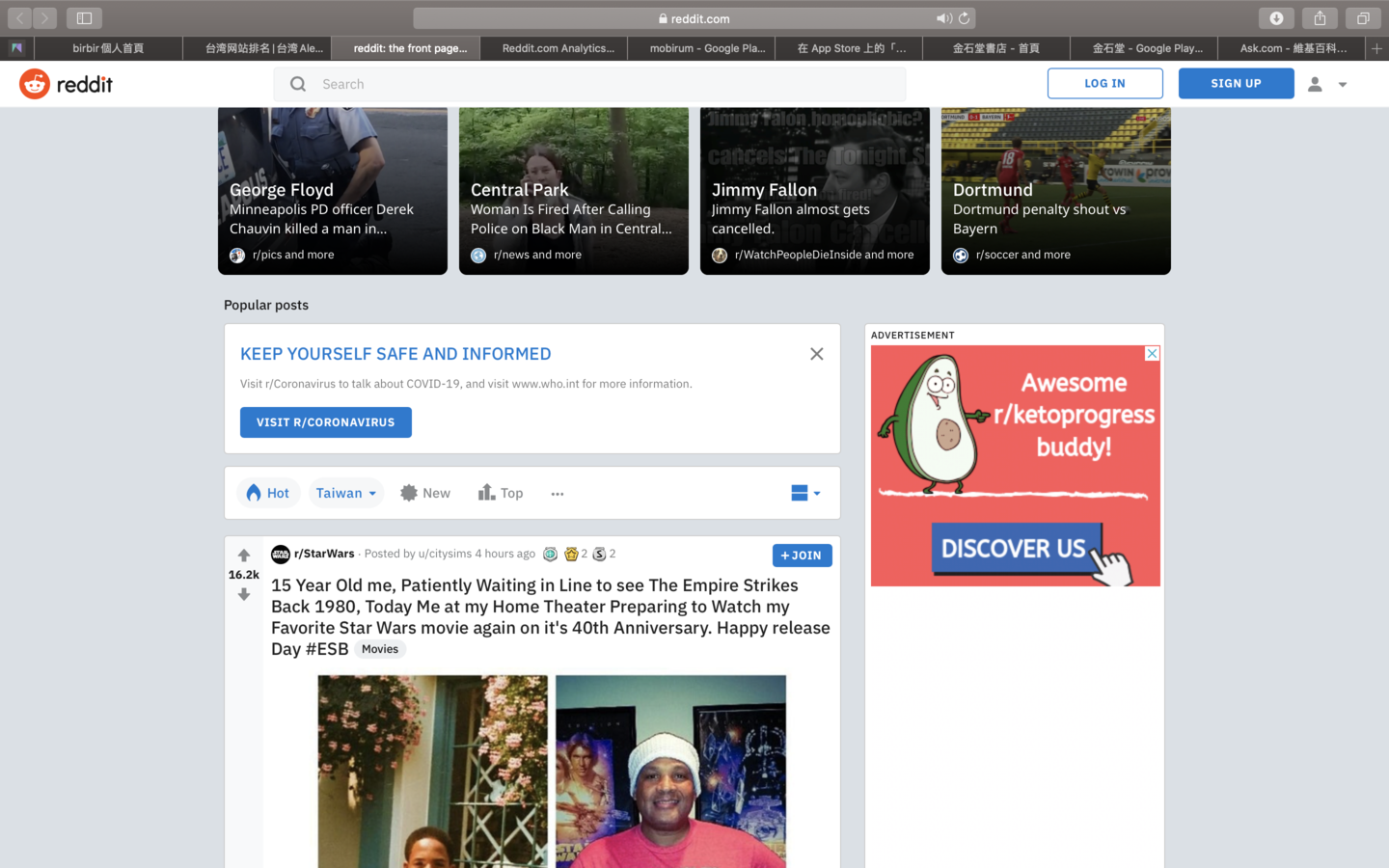Downvote the Star Wars post
This screenshot has width=1389, height=868.
(x=244, y=595)
